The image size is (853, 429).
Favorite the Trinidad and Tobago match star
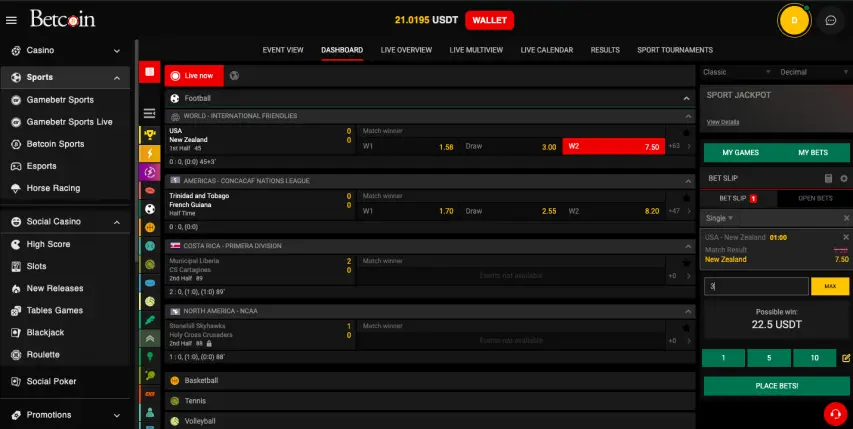pos(686,197)
